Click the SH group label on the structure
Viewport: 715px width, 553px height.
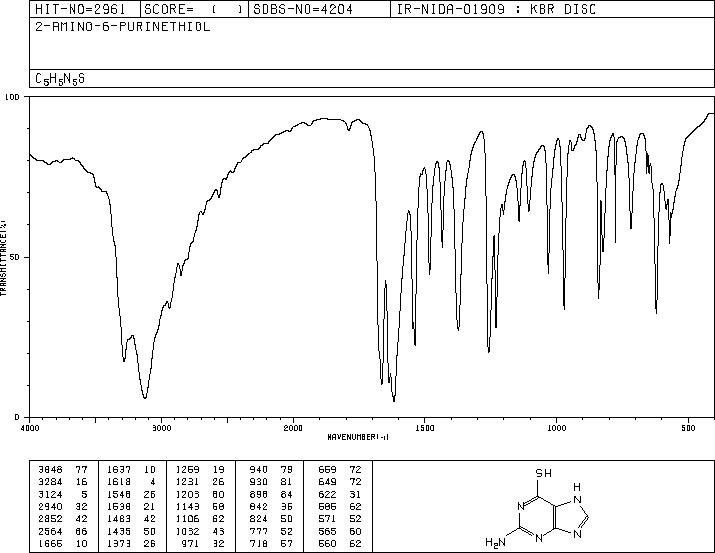[544, 473]
